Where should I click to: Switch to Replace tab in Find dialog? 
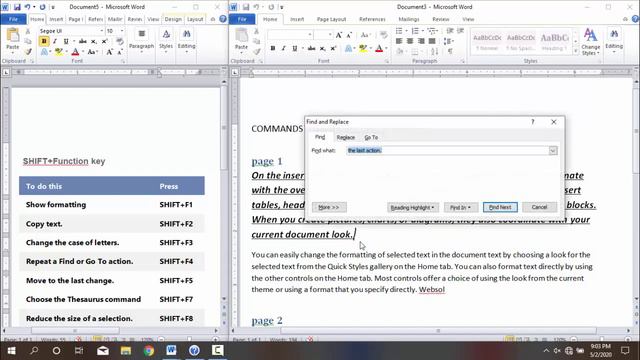coord(346,137)
